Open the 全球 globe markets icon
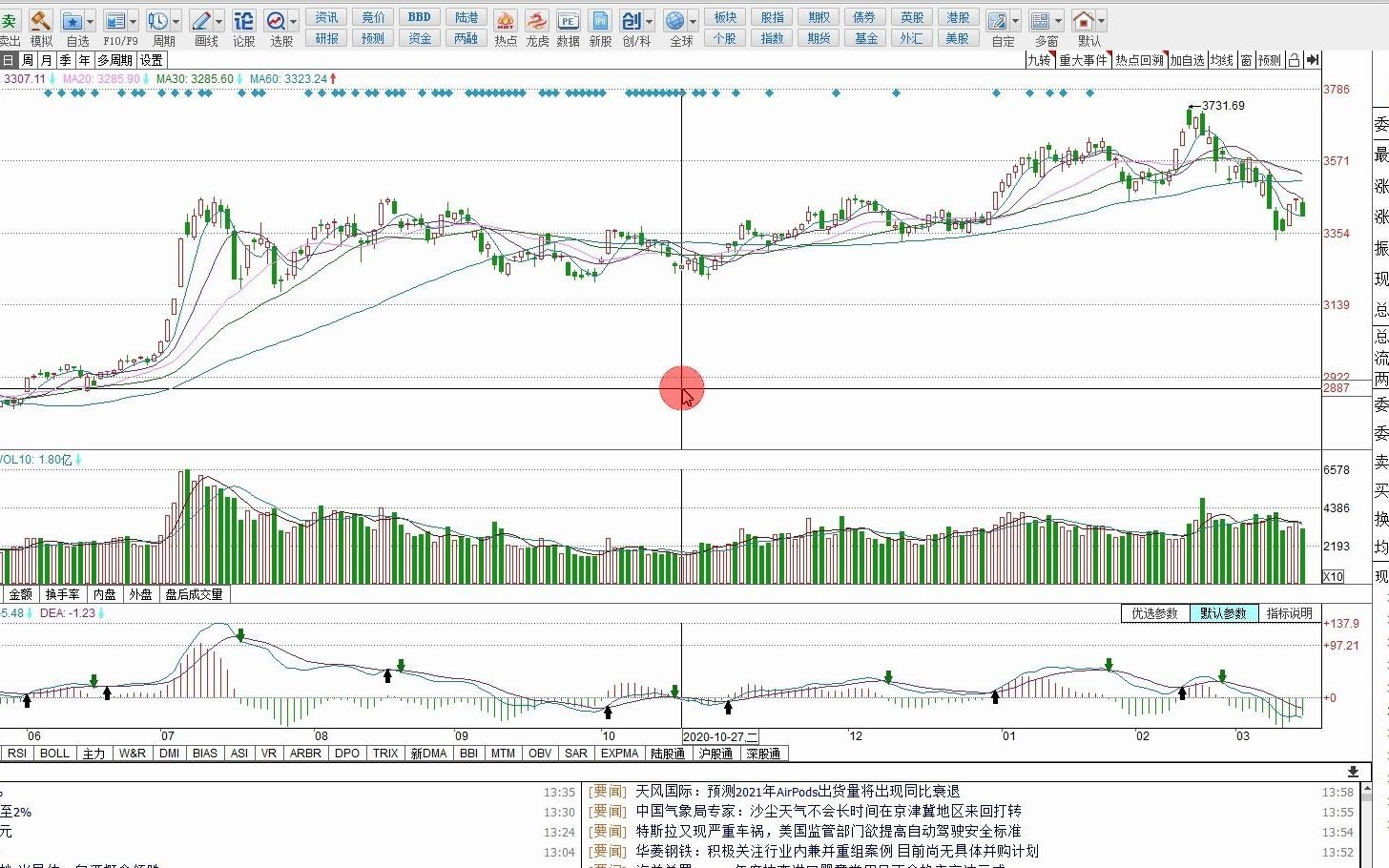 [675, 20]
